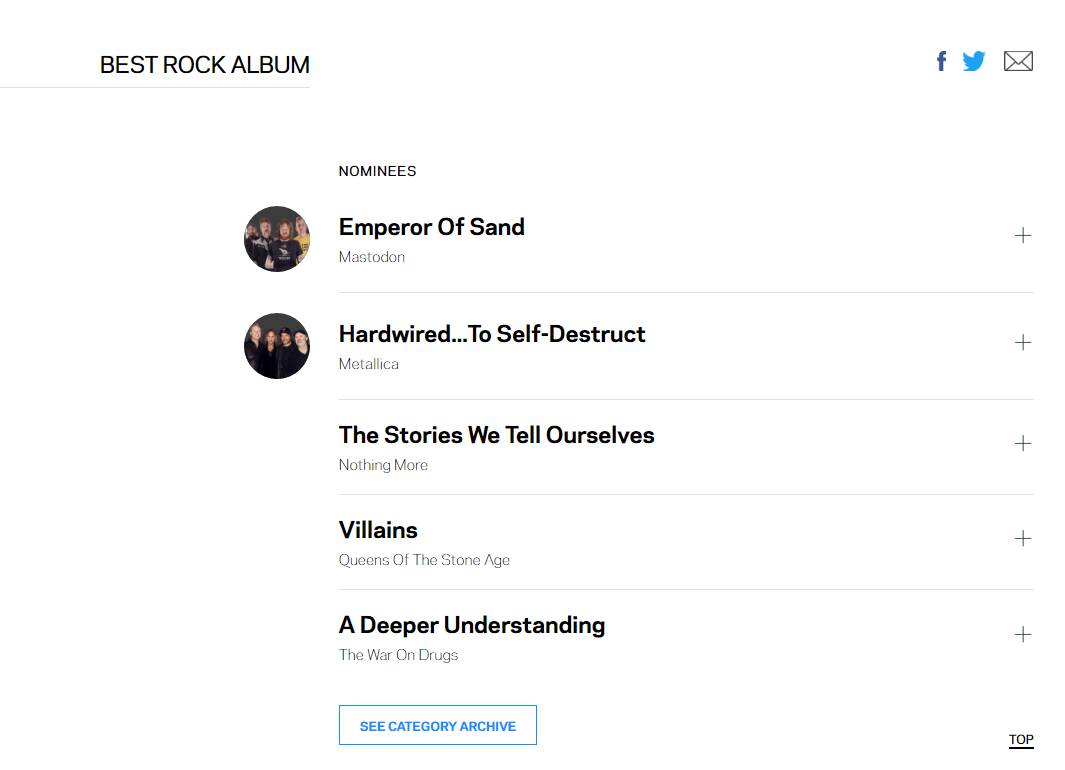Image resolution: width=1065 pixels, height=770 pixels.
Task: Expand the Villains nominee row
Action: [1022, 539]
